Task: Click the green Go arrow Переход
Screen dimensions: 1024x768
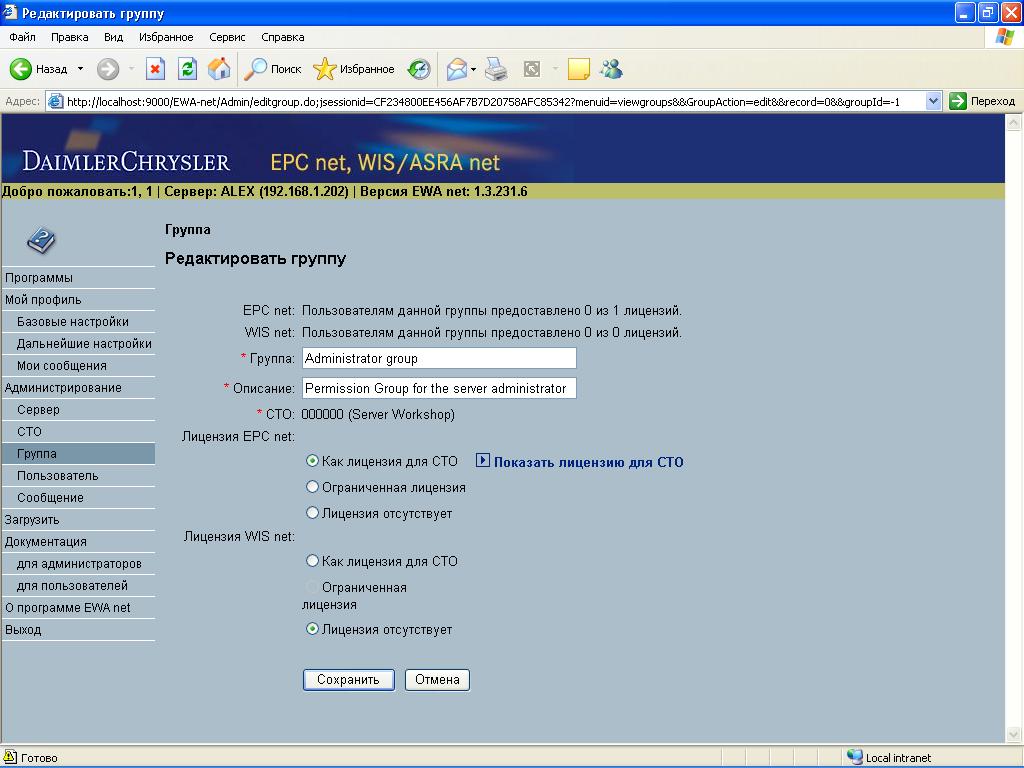Action: 958,101
